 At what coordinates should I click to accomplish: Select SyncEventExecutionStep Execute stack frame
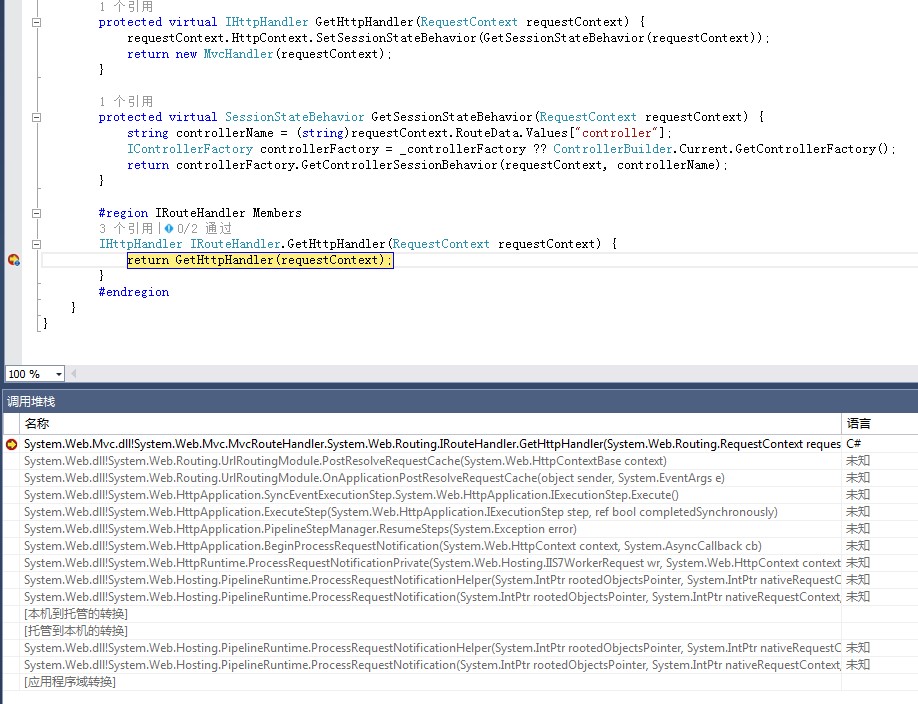click(351, 495)
